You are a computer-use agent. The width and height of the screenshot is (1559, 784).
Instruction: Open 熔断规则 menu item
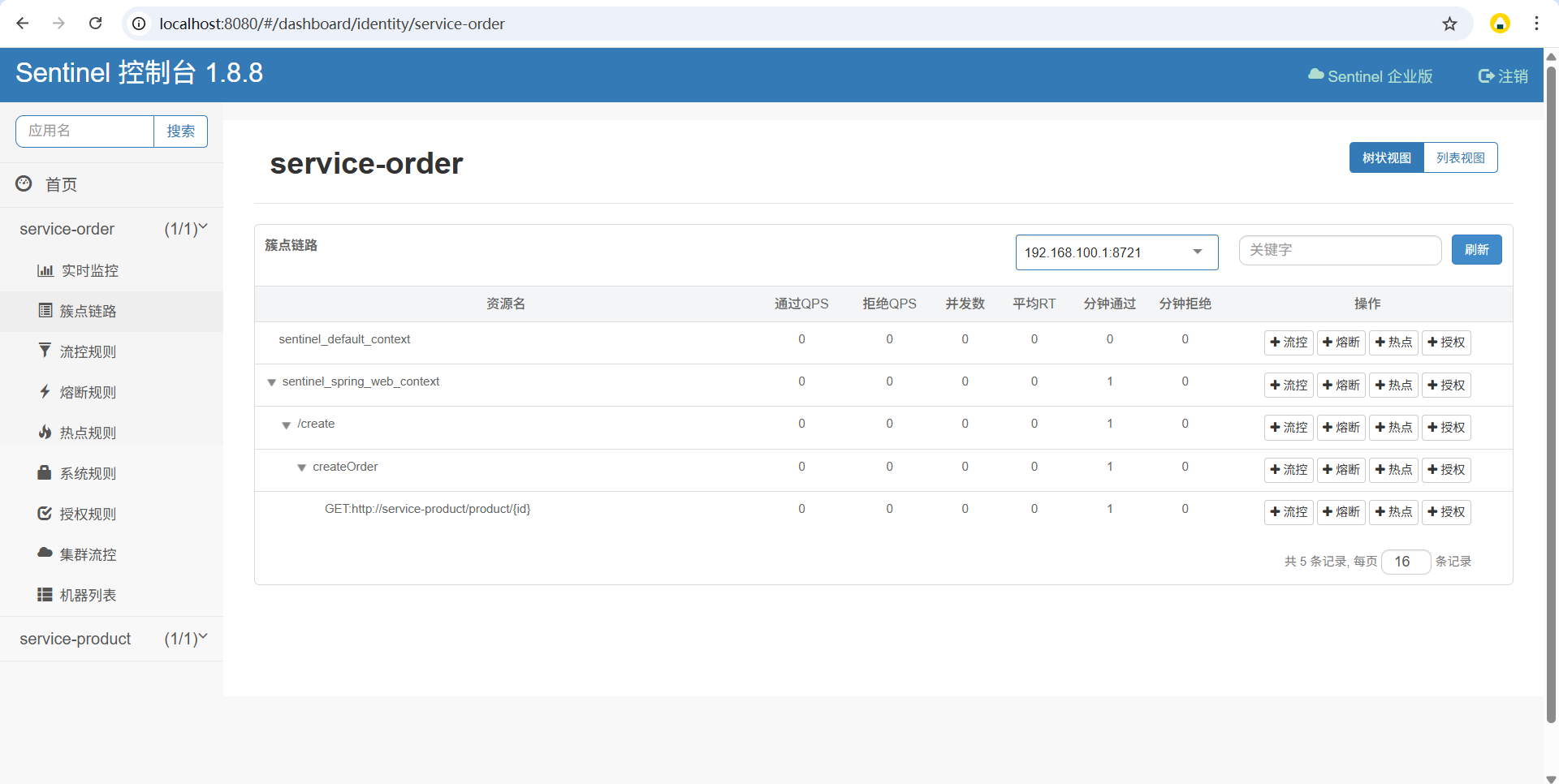tap(111, 392)
